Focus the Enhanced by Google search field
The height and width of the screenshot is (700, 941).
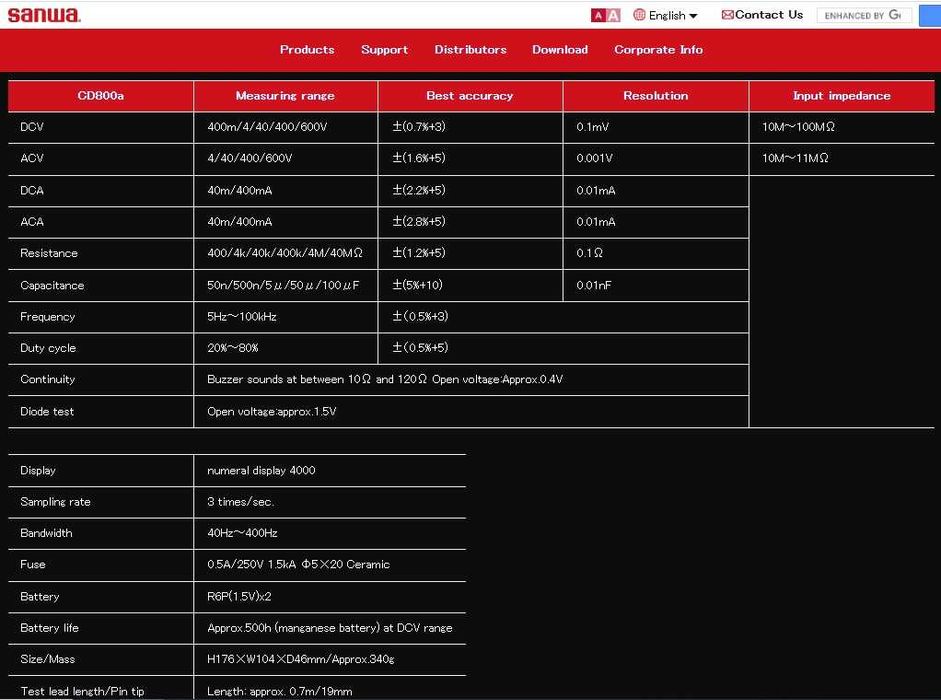[x=864, y=16]
